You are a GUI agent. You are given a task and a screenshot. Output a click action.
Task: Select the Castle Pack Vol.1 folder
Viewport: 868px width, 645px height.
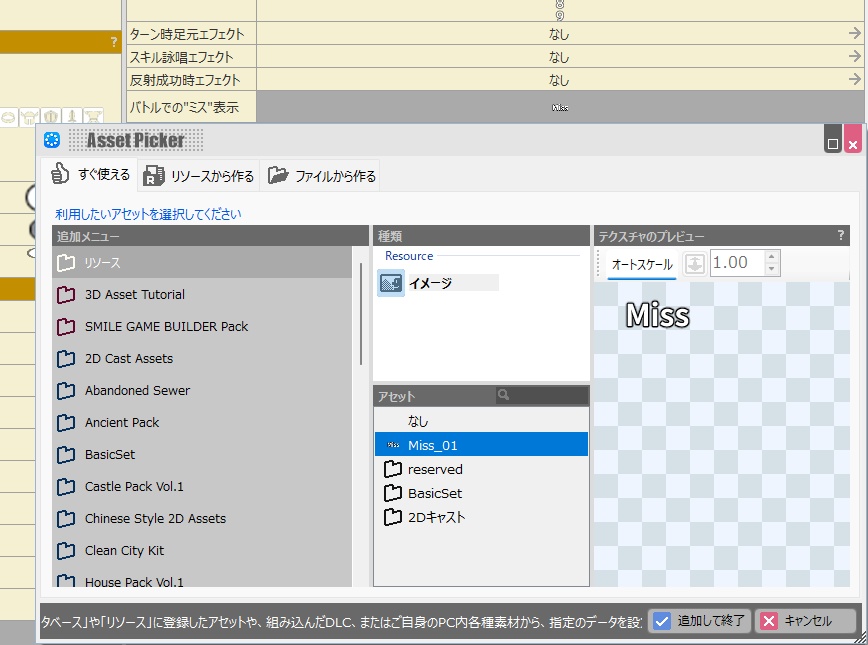click(202, 487)
